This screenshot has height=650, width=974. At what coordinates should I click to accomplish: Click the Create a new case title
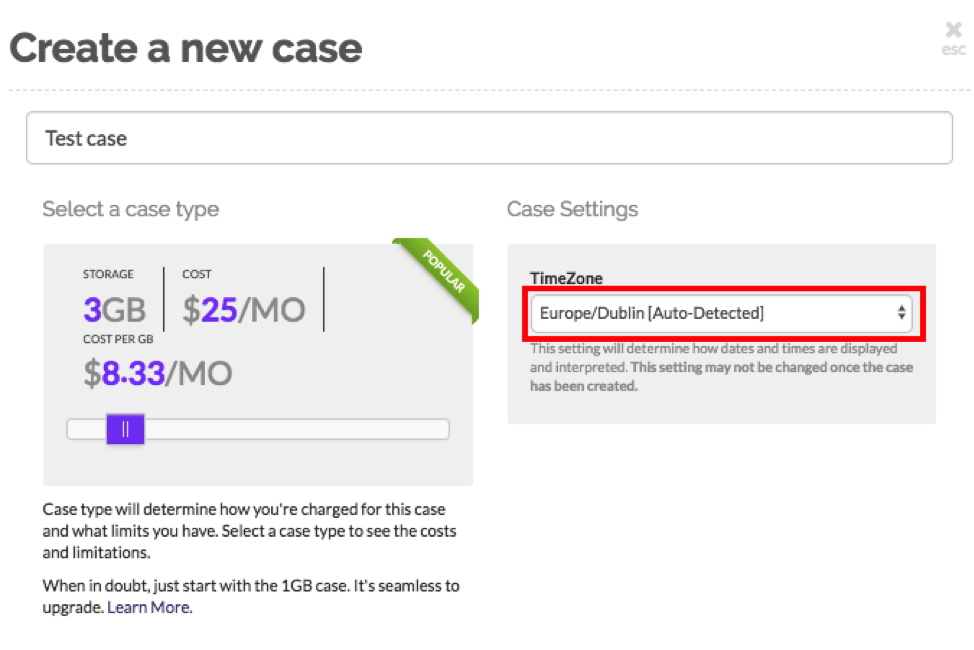point(186,47)
